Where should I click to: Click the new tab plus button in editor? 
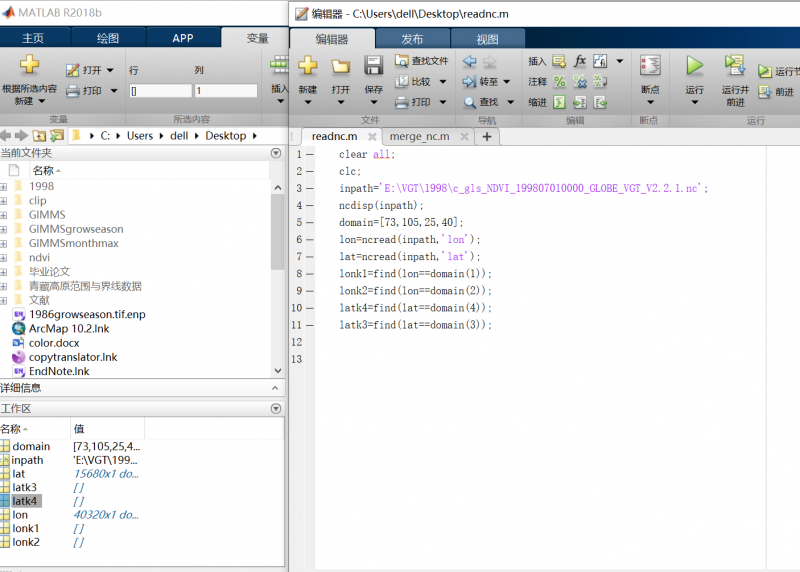point(487,136)
